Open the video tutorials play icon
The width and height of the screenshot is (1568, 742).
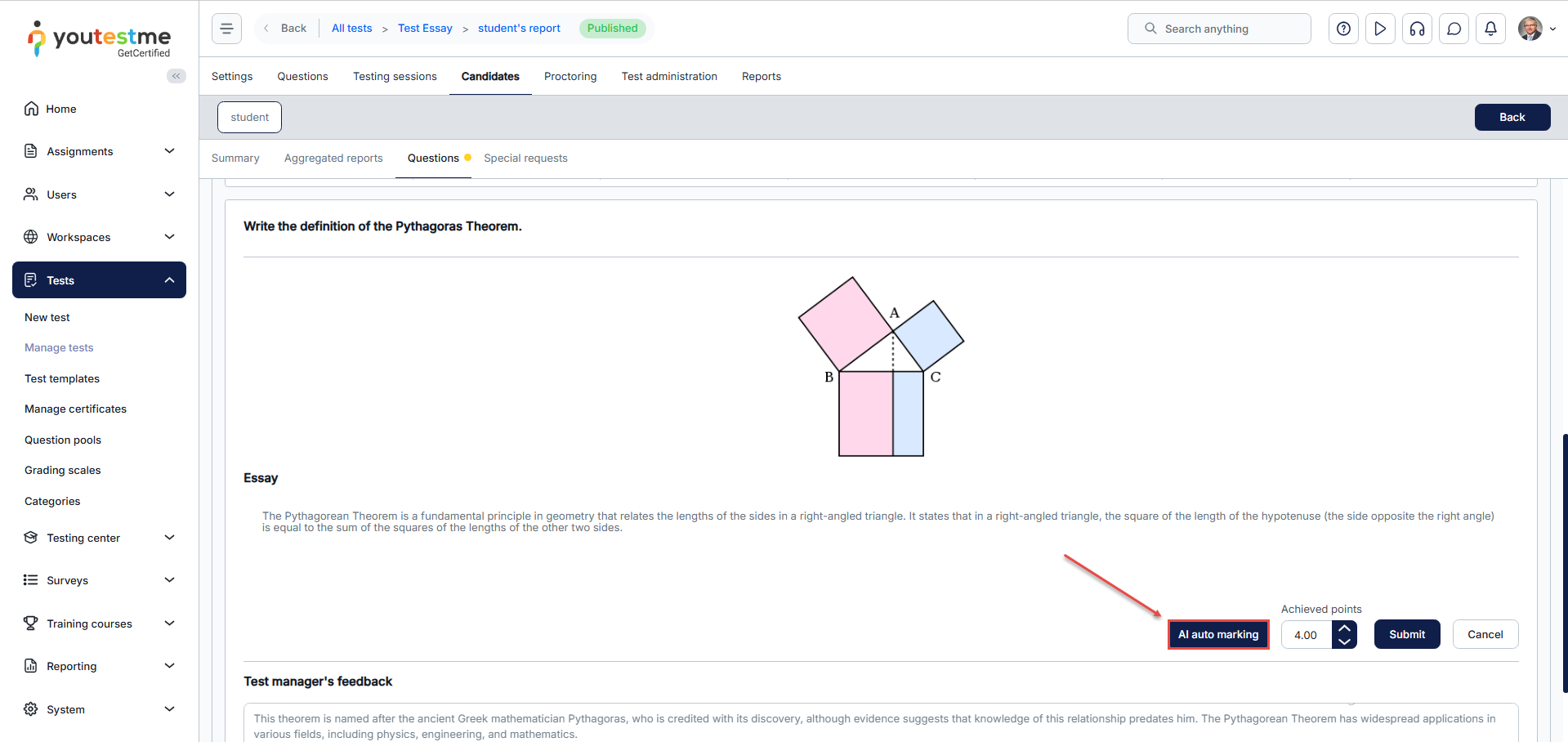pos(1380,29)
